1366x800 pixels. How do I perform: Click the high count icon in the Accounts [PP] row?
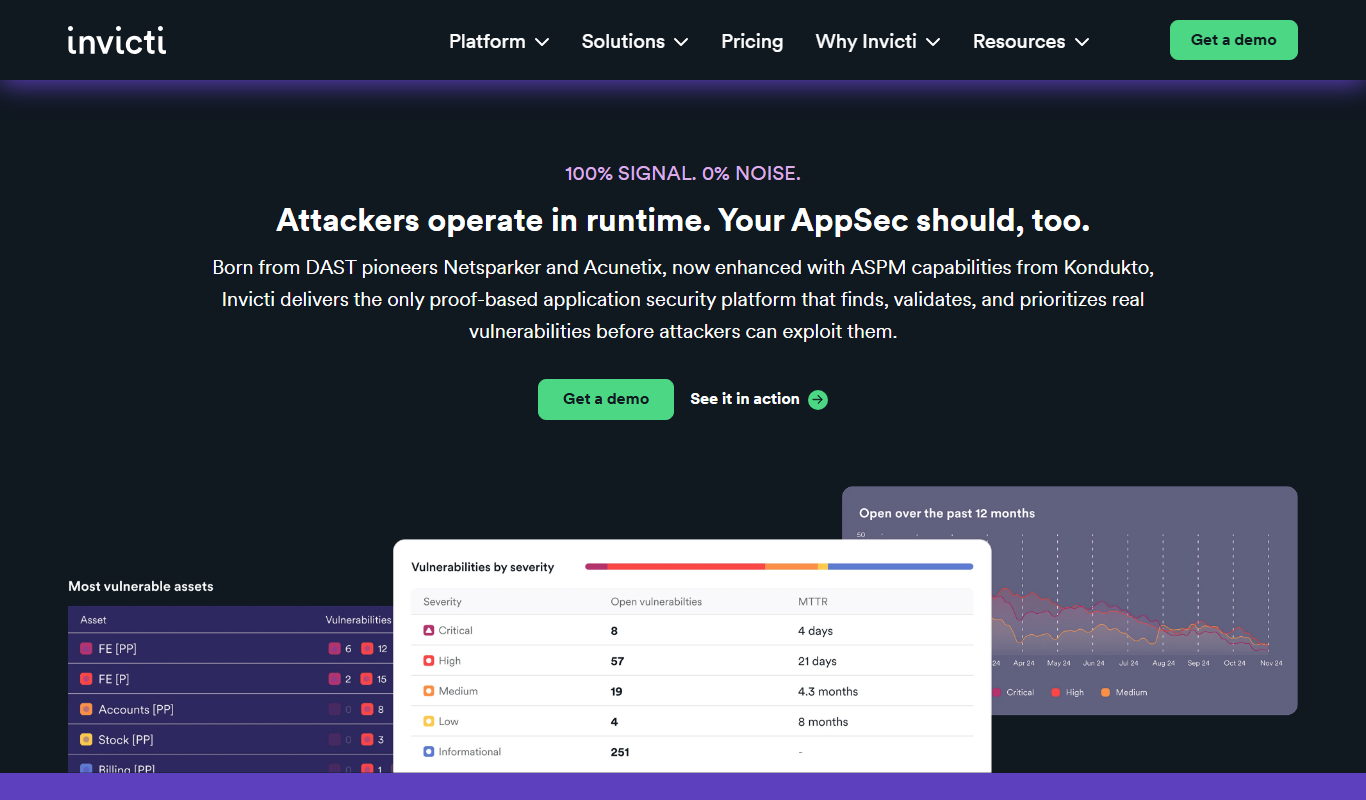pyautogui.click(x=367, y=709)
